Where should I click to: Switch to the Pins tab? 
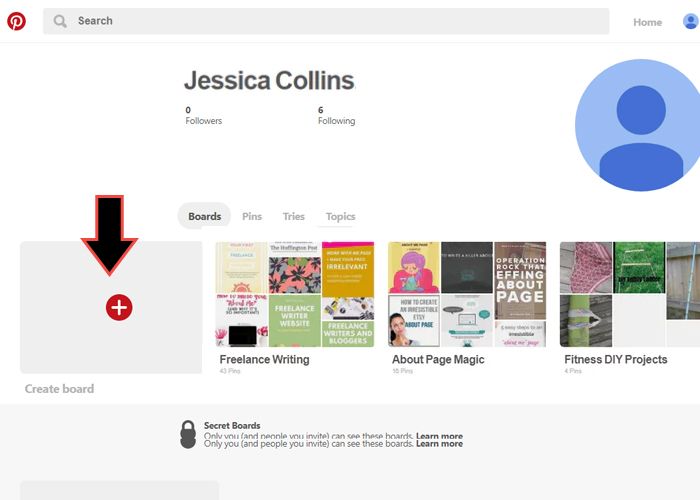tap(252, 217)
